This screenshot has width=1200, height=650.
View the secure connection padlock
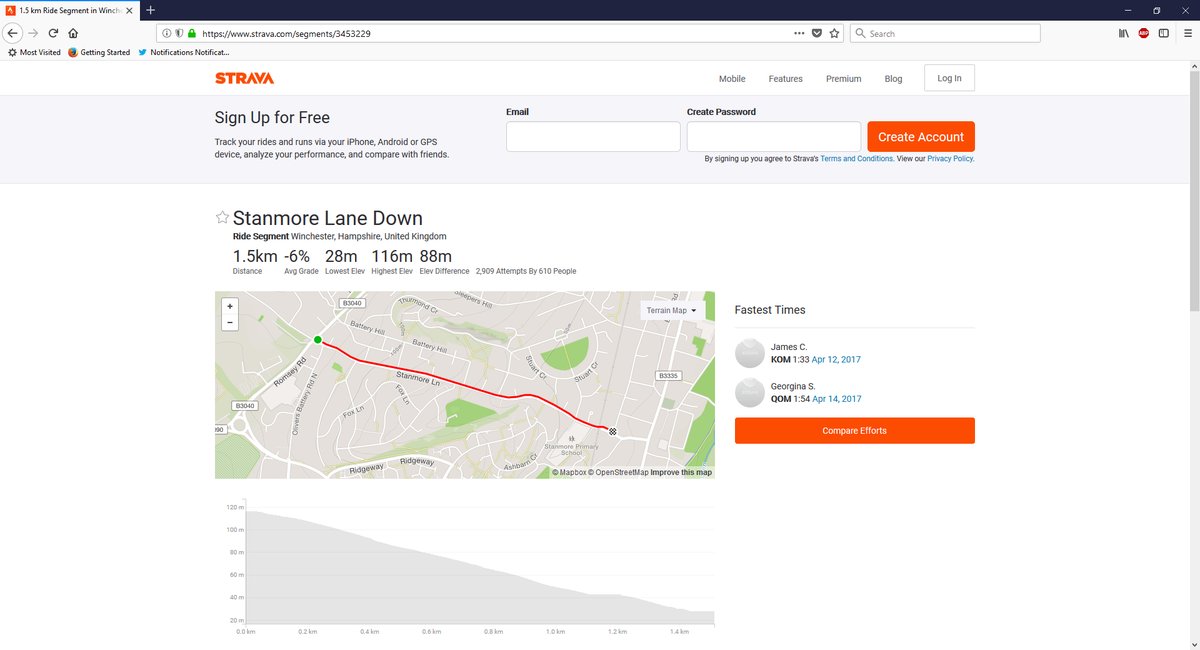click(191, 33)
